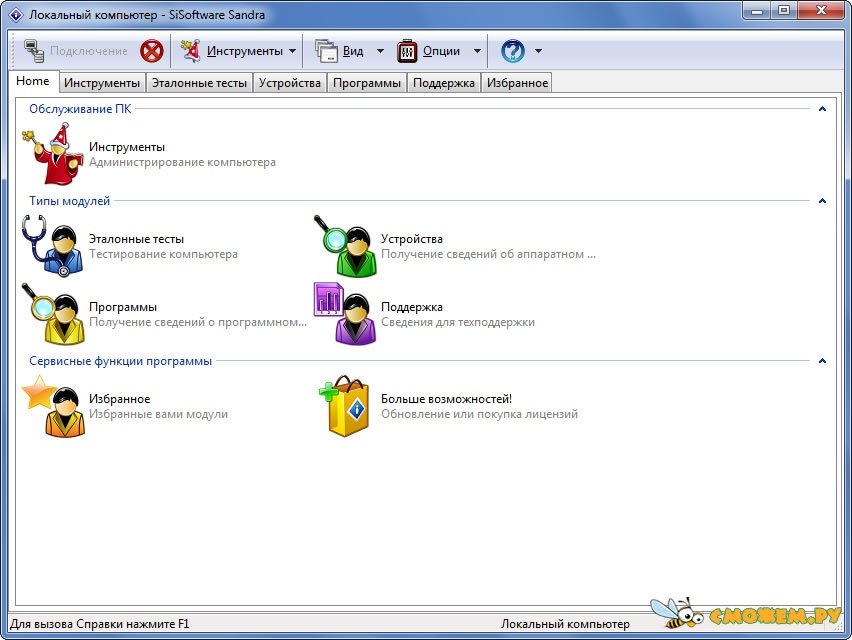
Task: Open the Избранное star icon
Action: click(50, 406)
